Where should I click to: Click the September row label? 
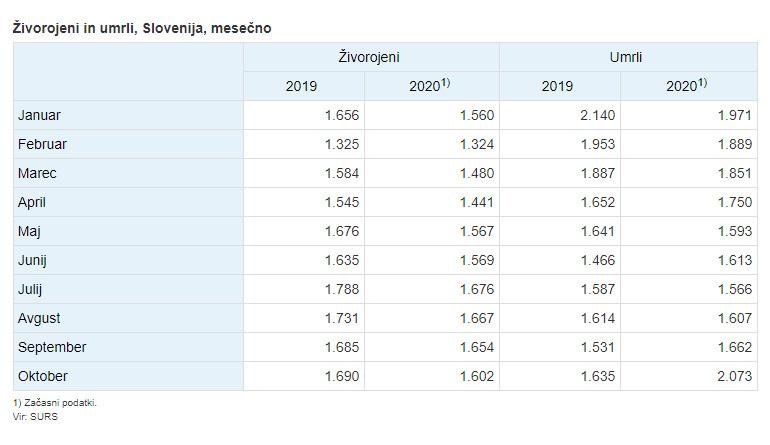(52, 347)
